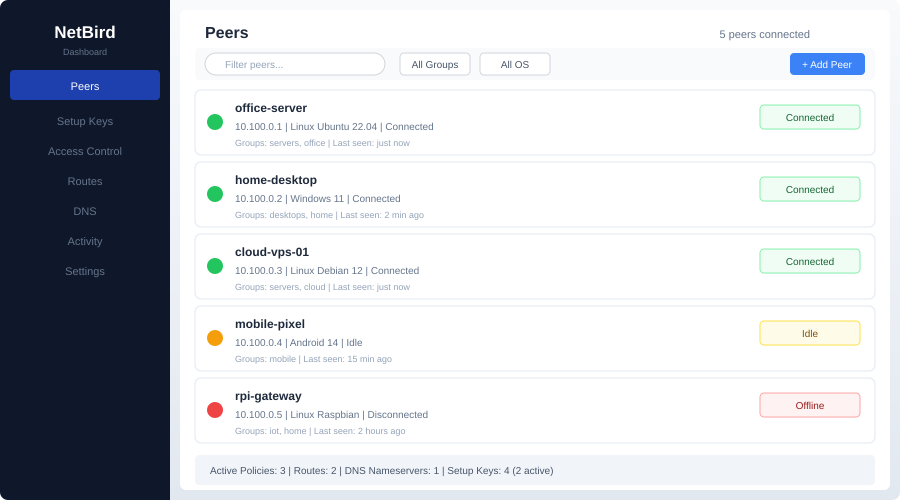
Task: Click the Connected badge for home-desktop
Action: (x=810, y=189)
